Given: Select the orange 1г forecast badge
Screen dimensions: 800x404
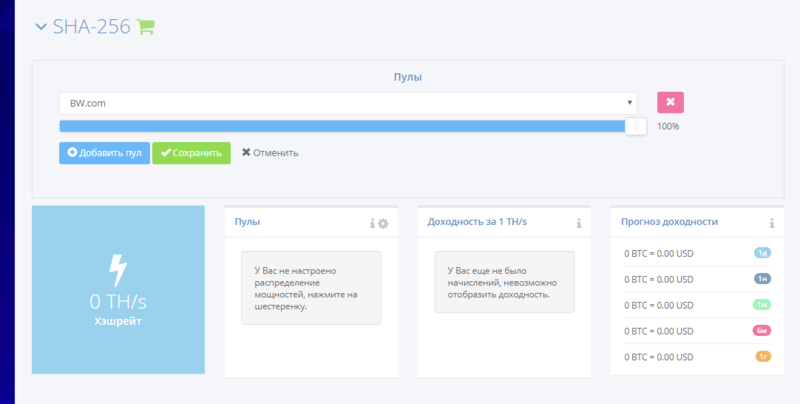Looking at the screenshot, I should click(762, 357).
